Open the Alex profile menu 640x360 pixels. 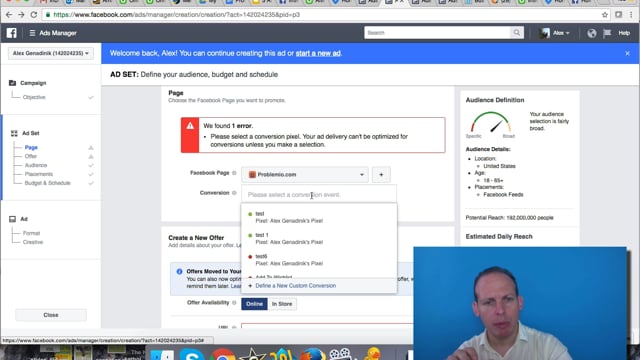(x=555, y=33)
